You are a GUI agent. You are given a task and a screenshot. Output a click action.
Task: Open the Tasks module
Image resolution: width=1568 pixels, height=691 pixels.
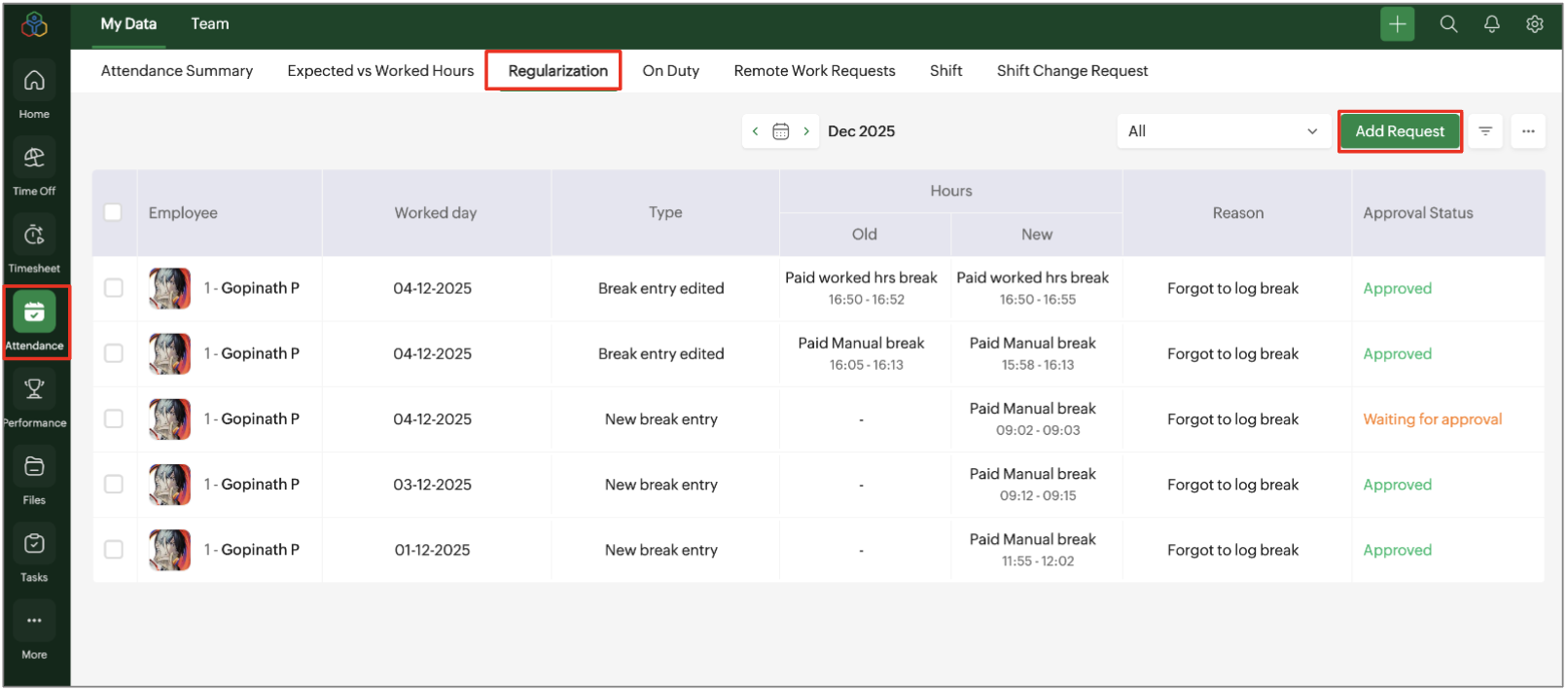[x=34, y=545]
